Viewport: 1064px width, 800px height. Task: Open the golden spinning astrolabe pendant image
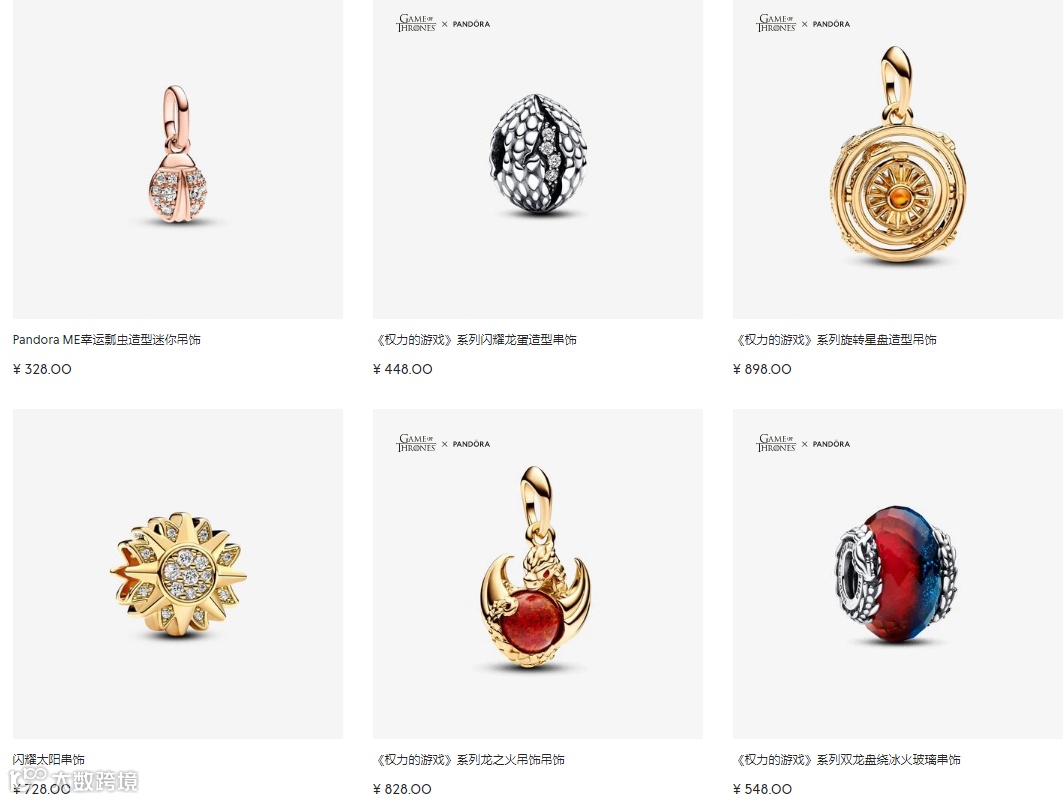click(898, 159)
